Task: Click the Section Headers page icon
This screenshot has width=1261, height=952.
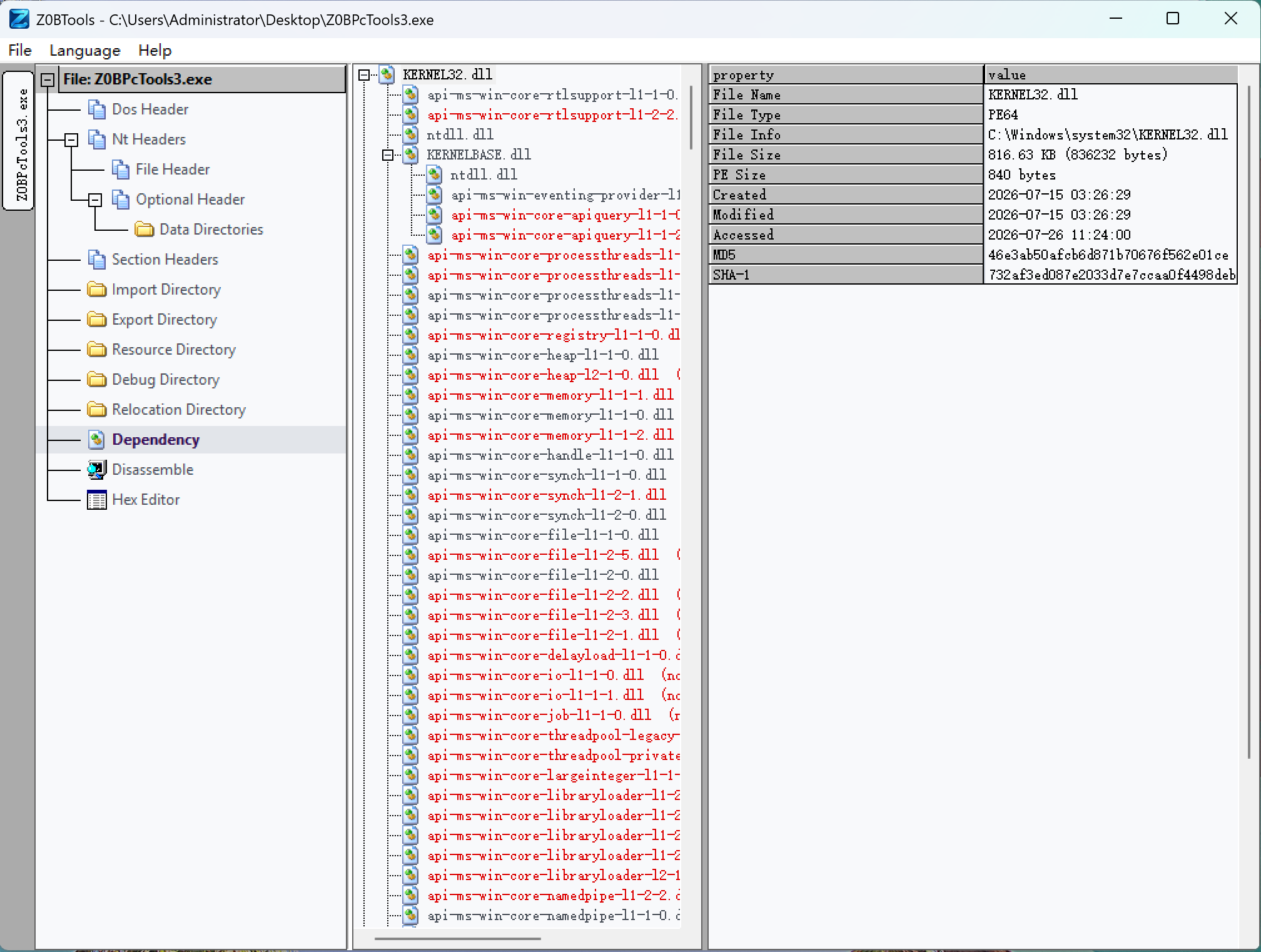Action: coord(97,260)
